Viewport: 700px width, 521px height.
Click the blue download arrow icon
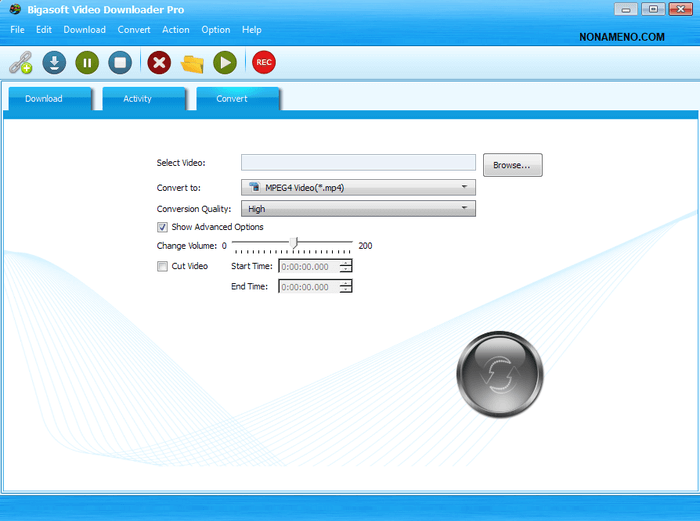click(x=54, y=63)
